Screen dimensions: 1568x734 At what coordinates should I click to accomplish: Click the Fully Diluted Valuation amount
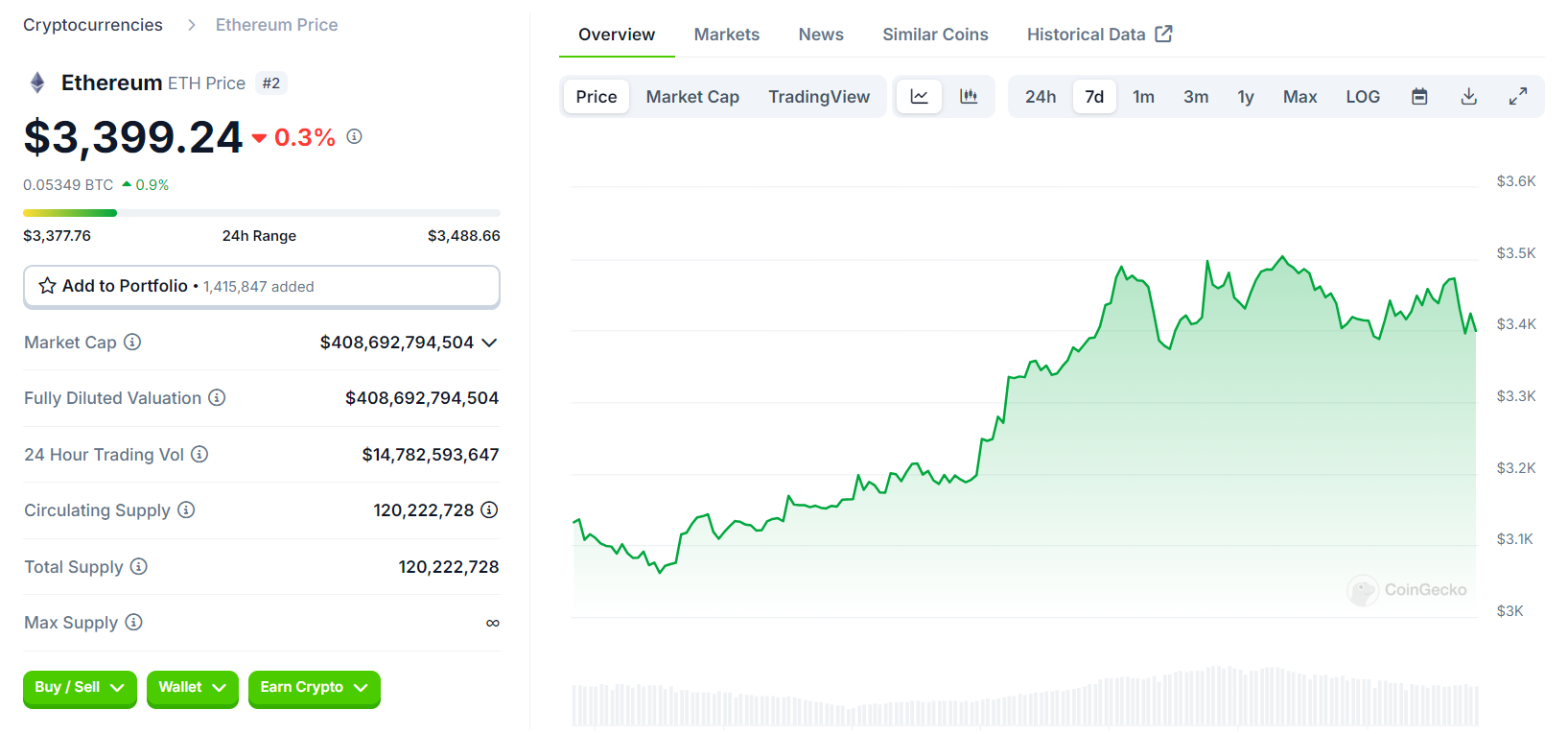coord(422,398)
